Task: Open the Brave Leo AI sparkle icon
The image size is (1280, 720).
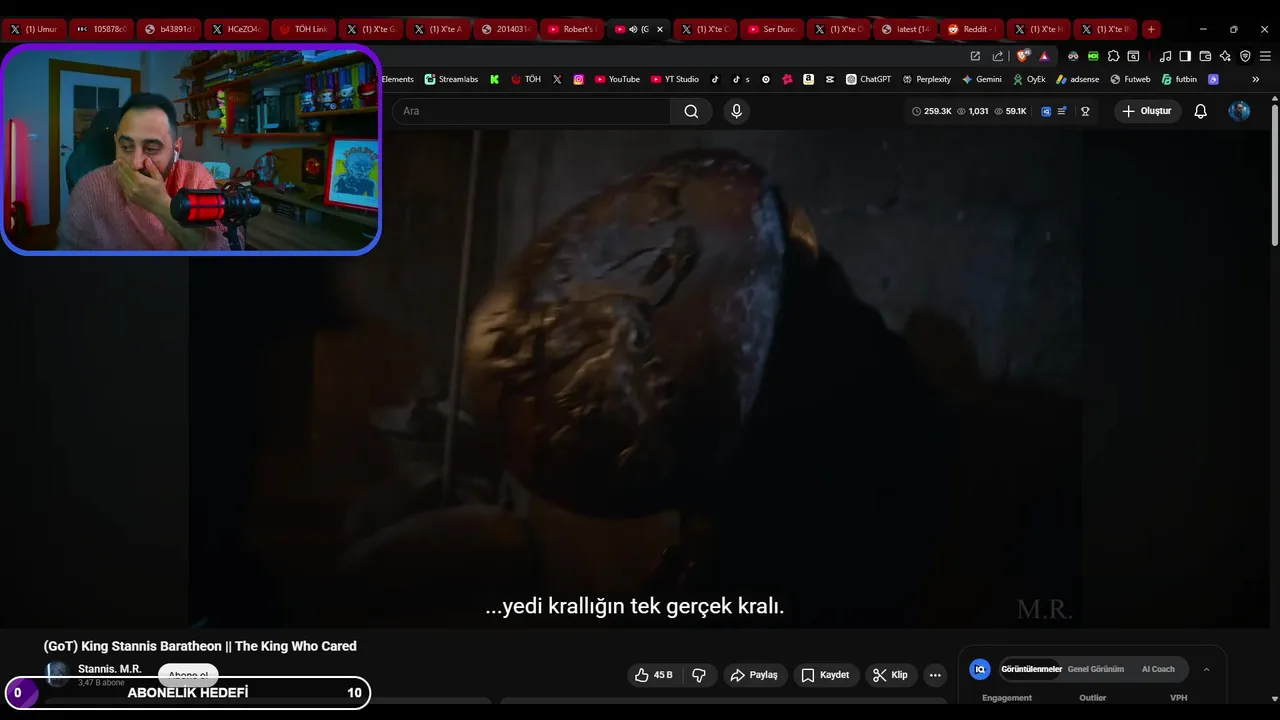Action: [1225, 56]
